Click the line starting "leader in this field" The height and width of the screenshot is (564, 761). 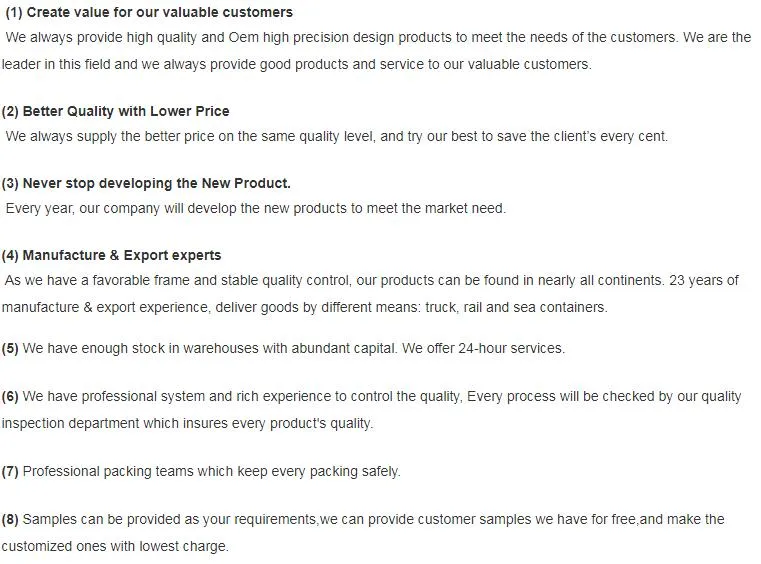pos(296,64)
